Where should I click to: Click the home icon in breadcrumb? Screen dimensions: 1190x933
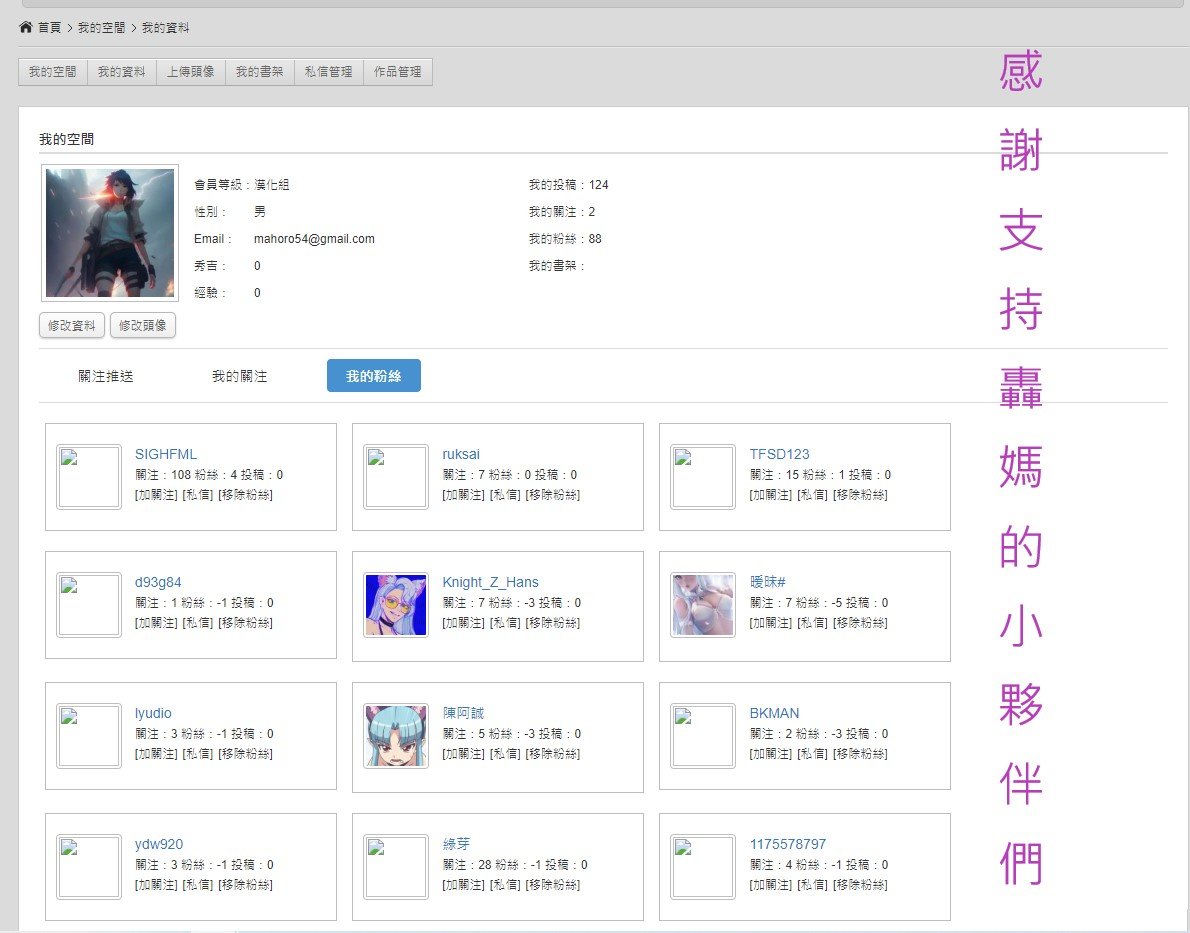(26, 27)
